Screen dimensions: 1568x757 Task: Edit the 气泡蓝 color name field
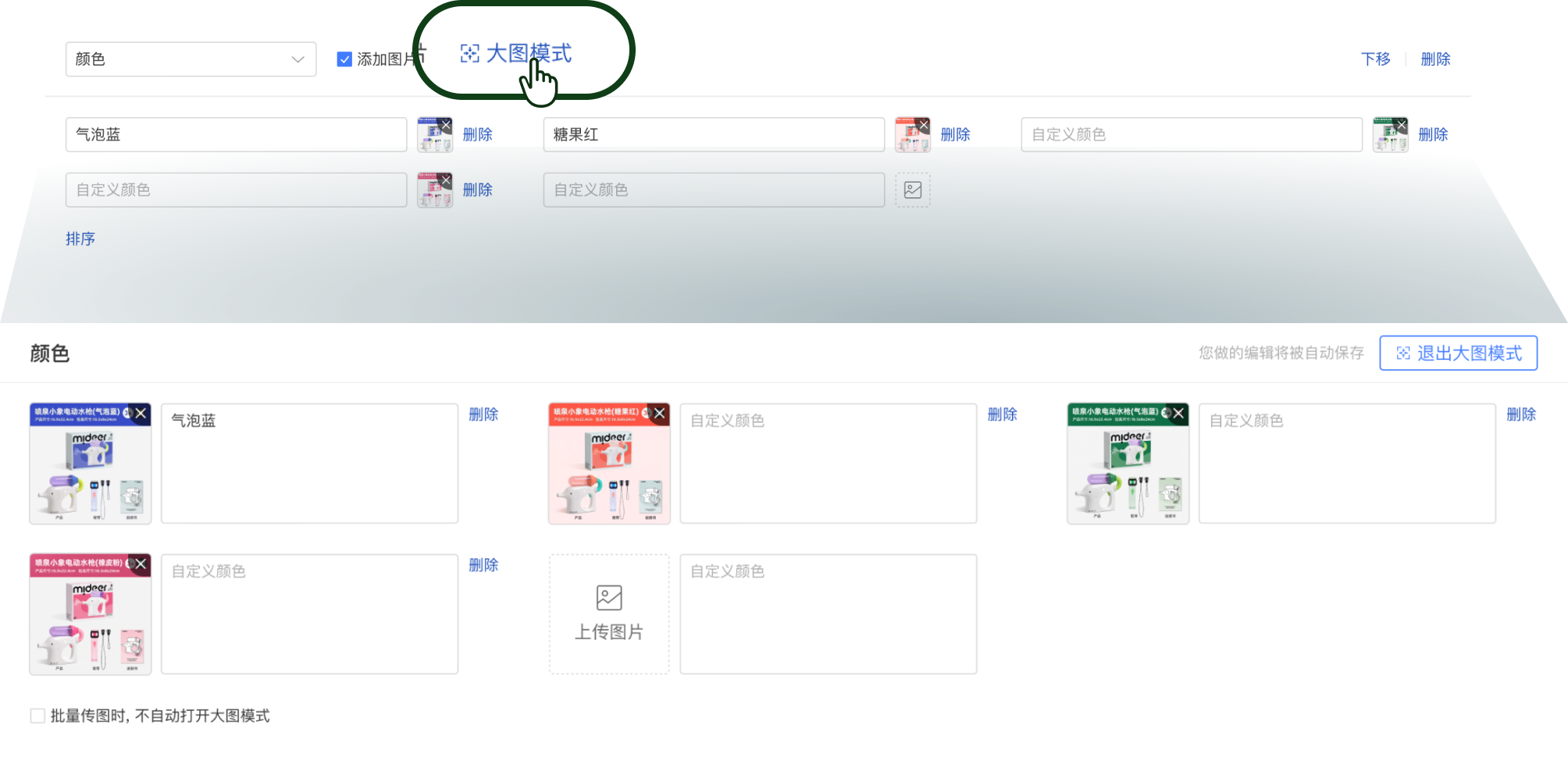tap(236, 134)
